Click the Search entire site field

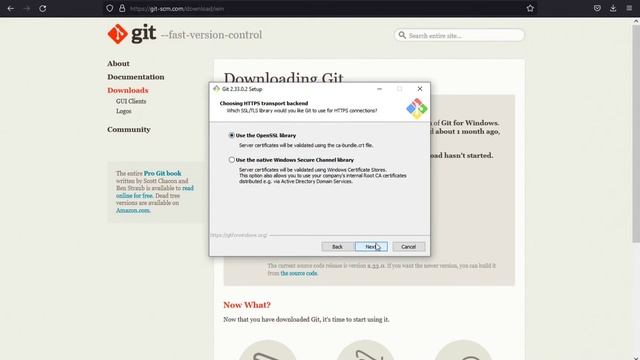[x=459, y=36]
